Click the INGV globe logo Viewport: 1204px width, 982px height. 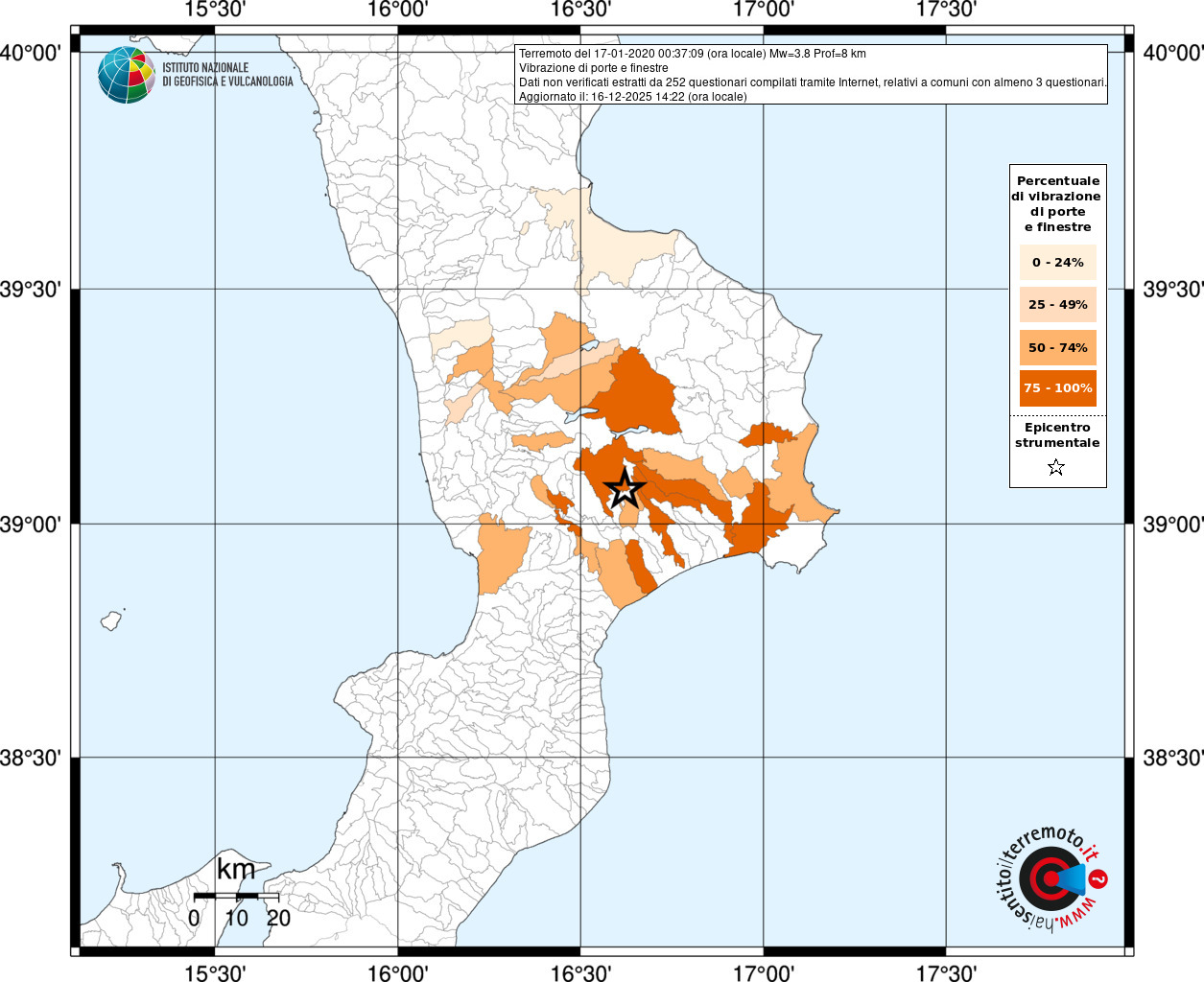click(127, 75)
